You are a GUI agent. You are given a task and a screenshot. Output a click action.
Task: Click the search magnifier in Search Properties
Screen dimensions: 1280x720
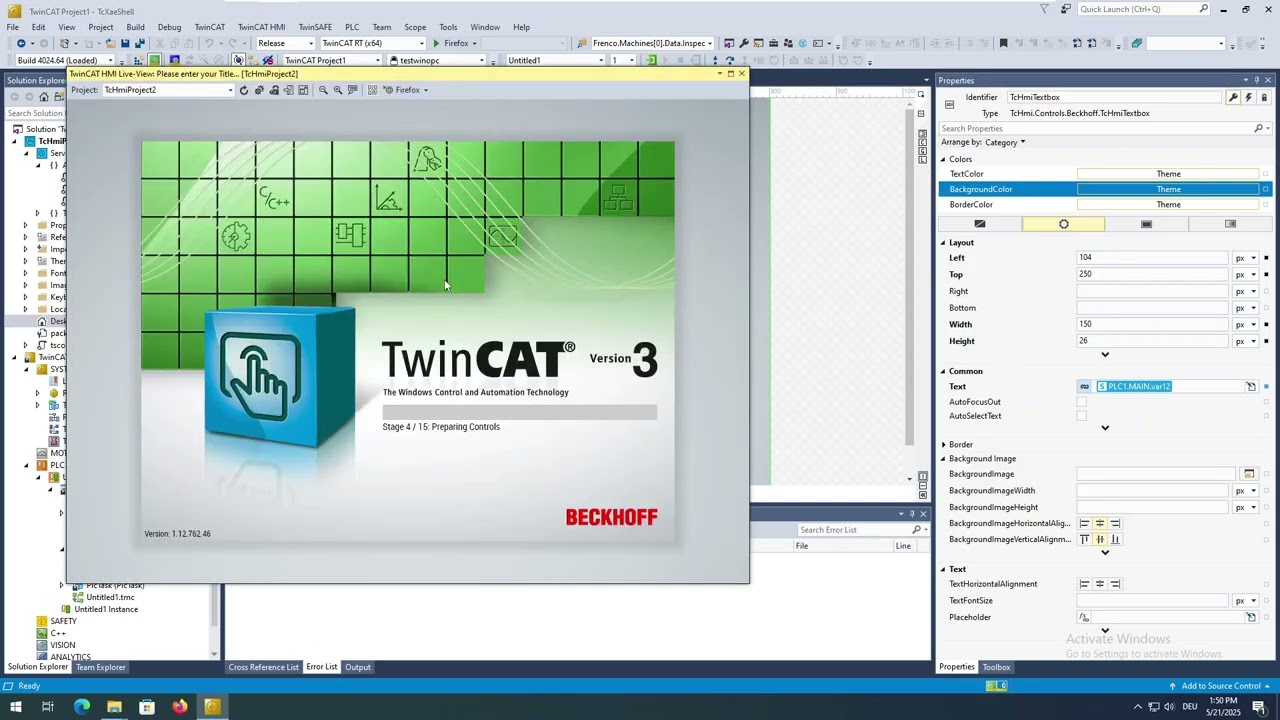[1258, 128]
